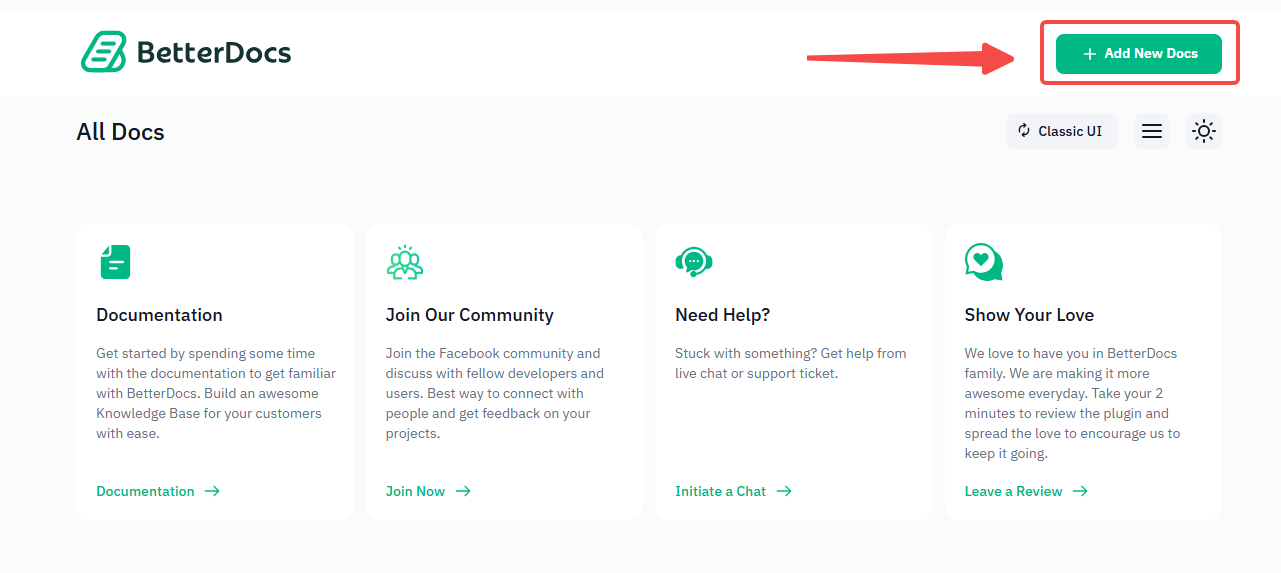Toggle light/dark mode sun icon
This screenshot has height=573, width=1281.
pos(1204,131)
